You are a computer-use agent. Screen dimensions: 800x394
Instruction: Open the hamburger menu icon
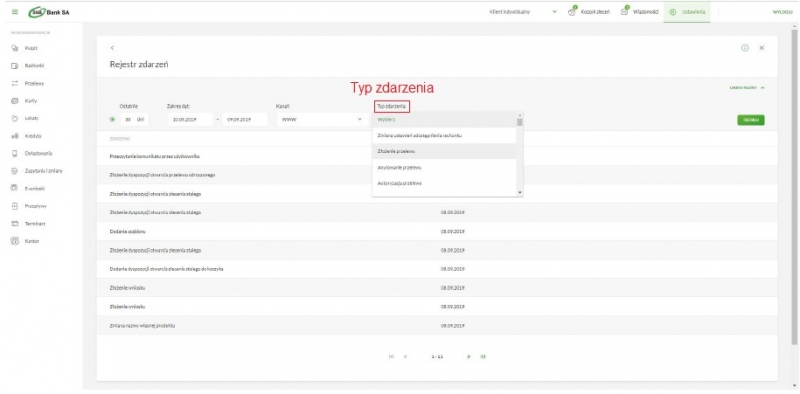point(14,12)
